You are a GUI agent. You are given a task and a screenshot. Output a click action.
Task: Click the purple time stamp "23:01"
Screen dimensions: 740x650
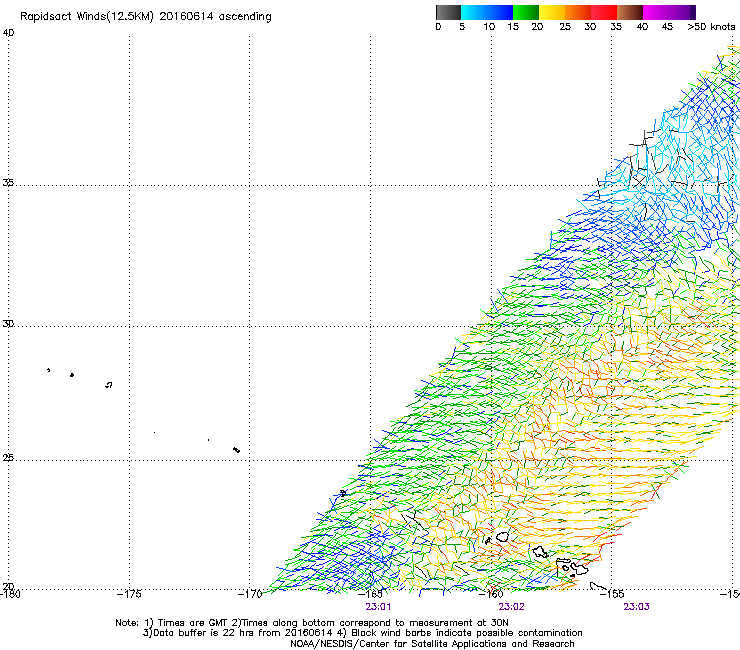[378, 607]
